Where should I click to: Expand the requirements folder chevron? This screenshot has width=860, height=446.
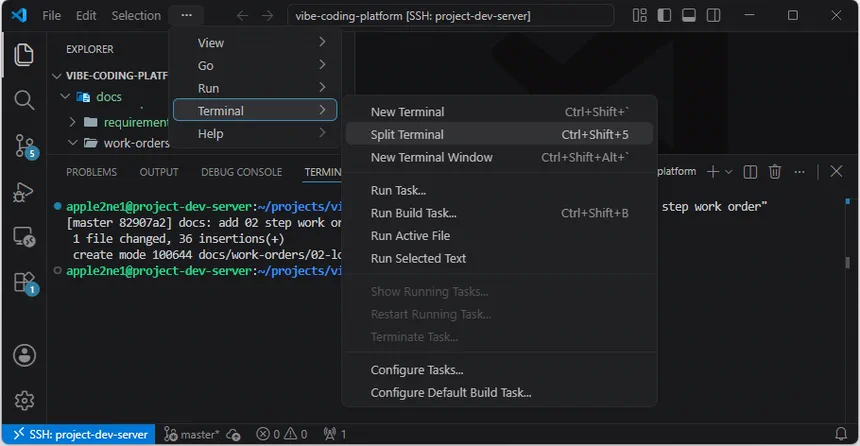tap(72, 122)
